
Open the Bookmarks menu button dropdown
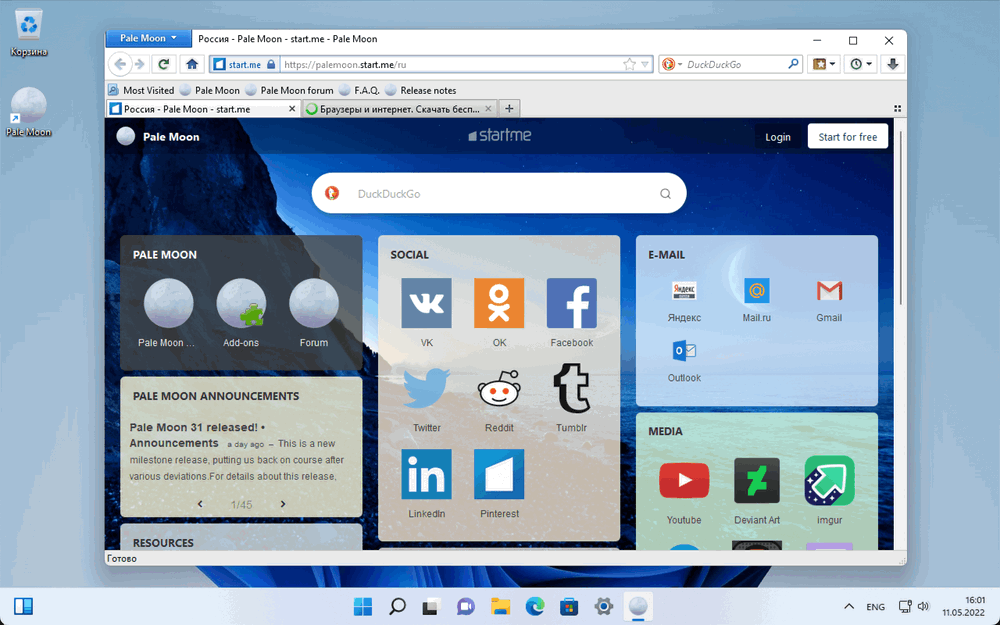pos(824,64)
